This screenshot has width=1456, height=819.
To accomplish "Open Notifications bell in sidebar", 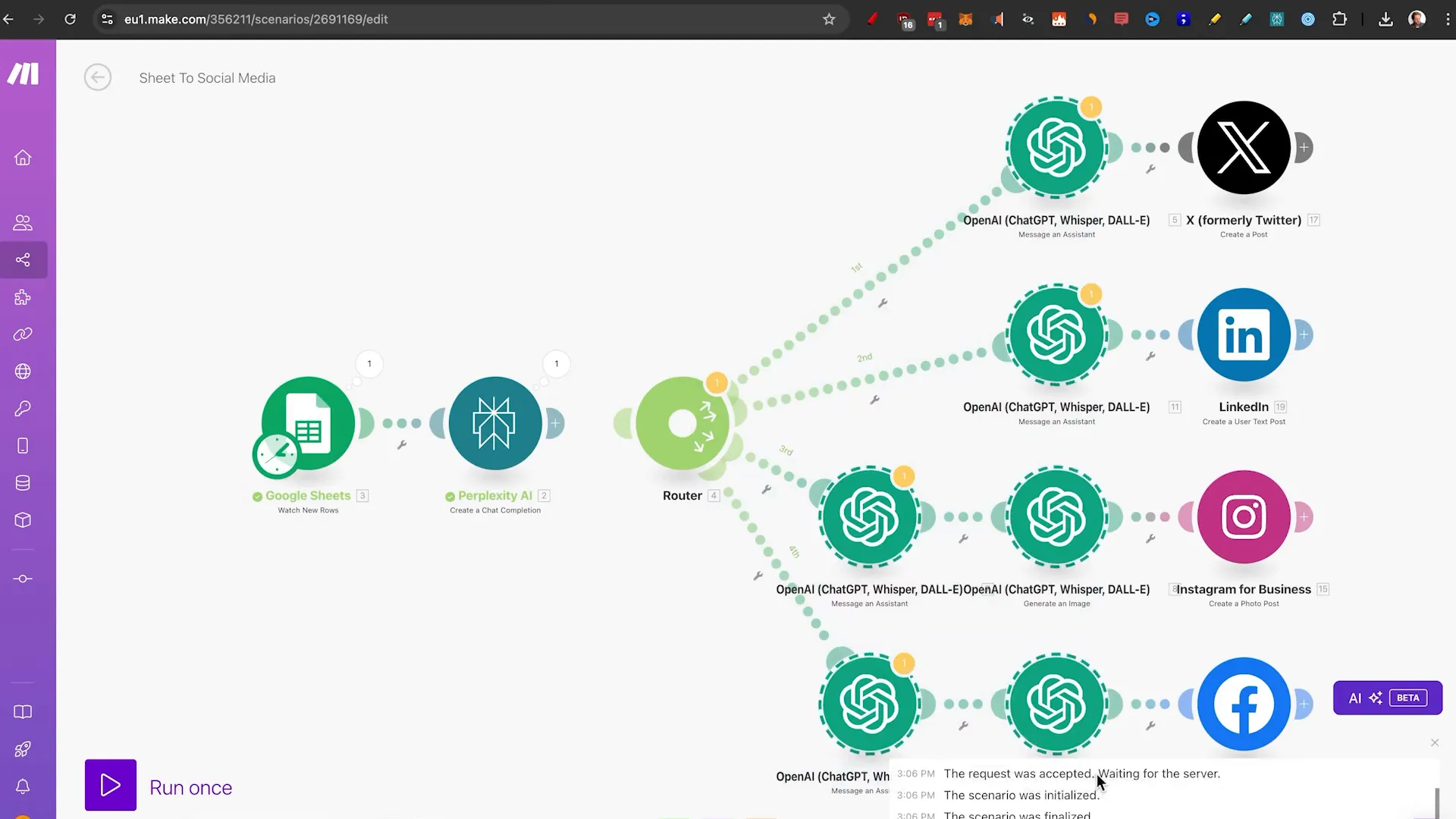I will [23, 786].
